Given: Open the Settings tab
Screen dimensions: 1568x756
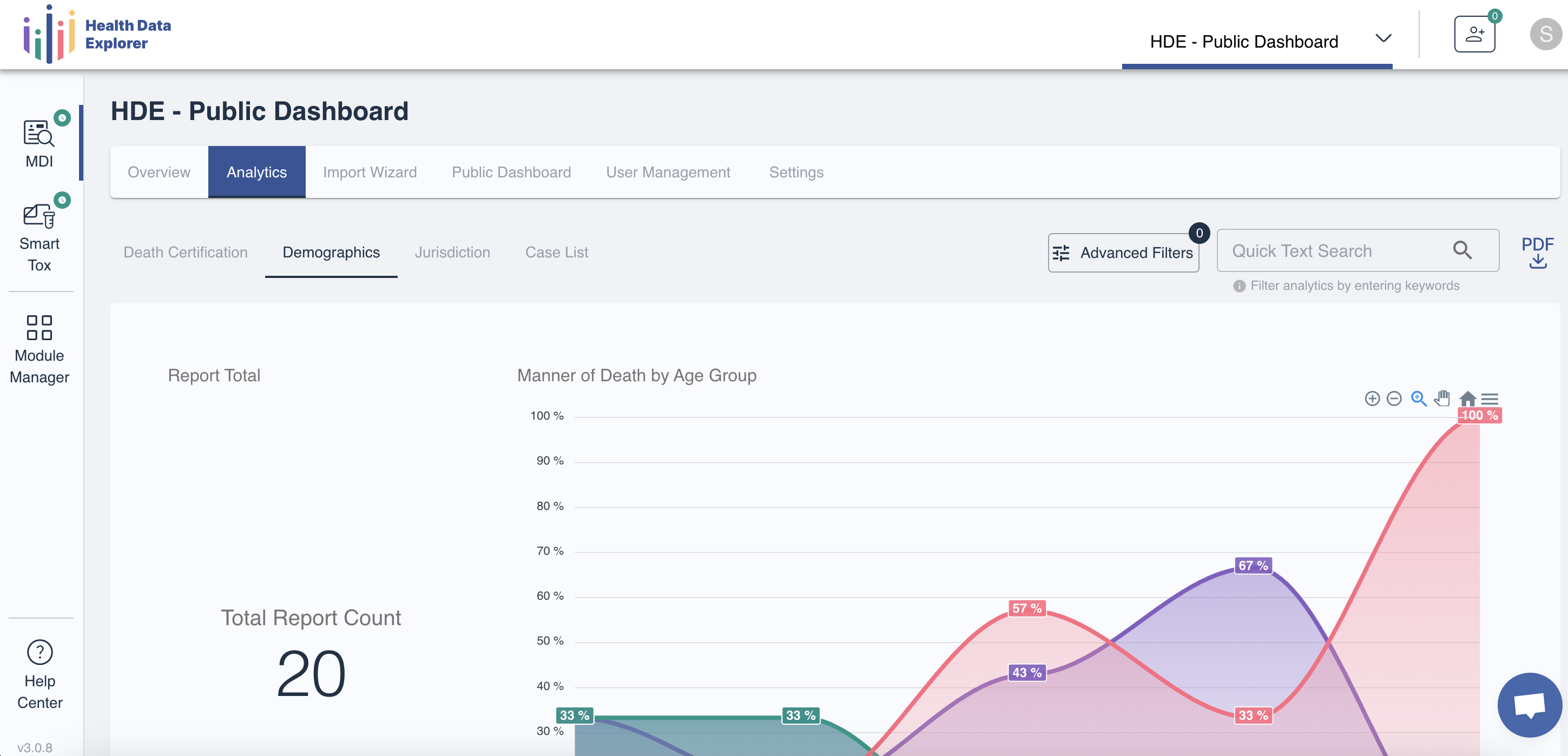Looking at the screenshot, I should point(796,172).
